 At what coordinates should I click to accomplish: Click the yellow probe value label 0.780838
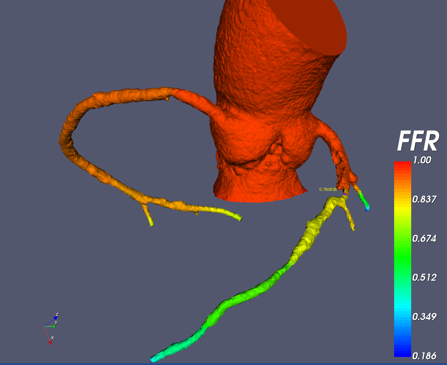click(x=328, y=189)
